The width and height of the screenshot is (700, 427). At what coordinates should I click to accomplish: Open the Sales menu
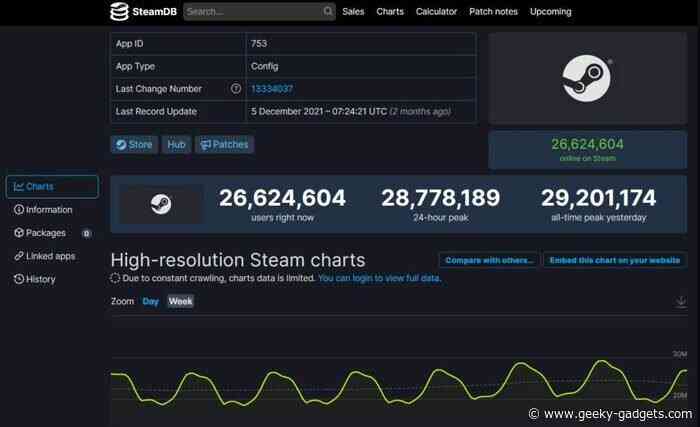tap(353, 12)
